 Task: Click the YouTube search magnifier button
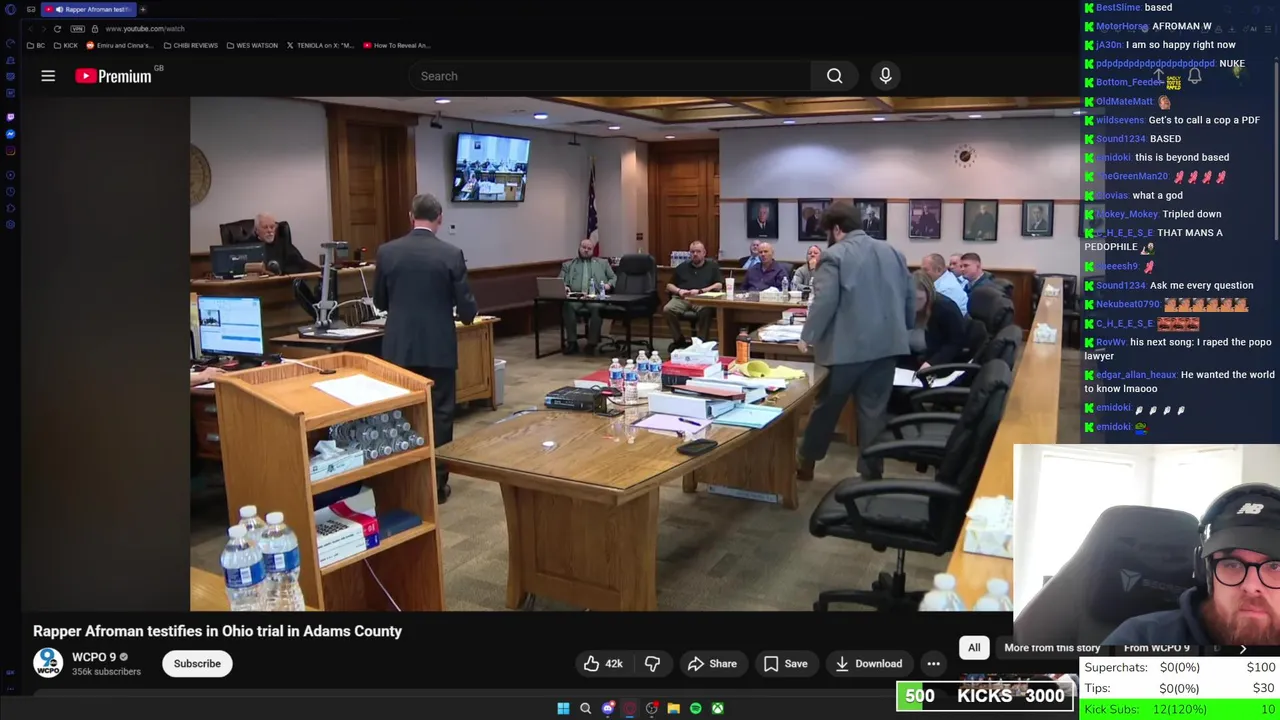coord(834,76)
